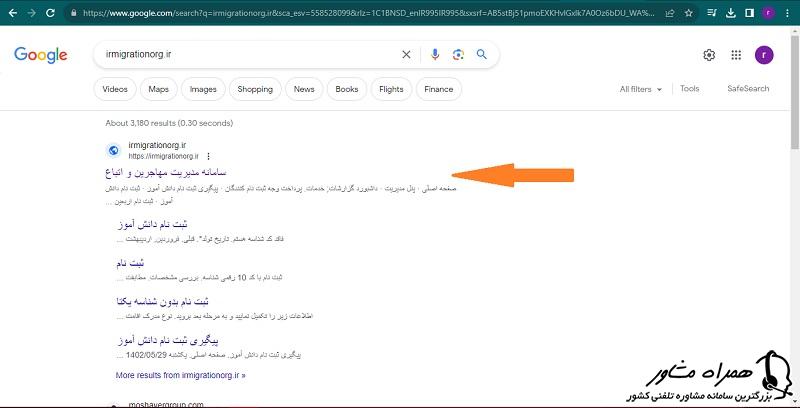This screenshot has height=408, width=800.
Task: Switch to the Images filter
Action: pyautogui.click(x=203, y=89)
